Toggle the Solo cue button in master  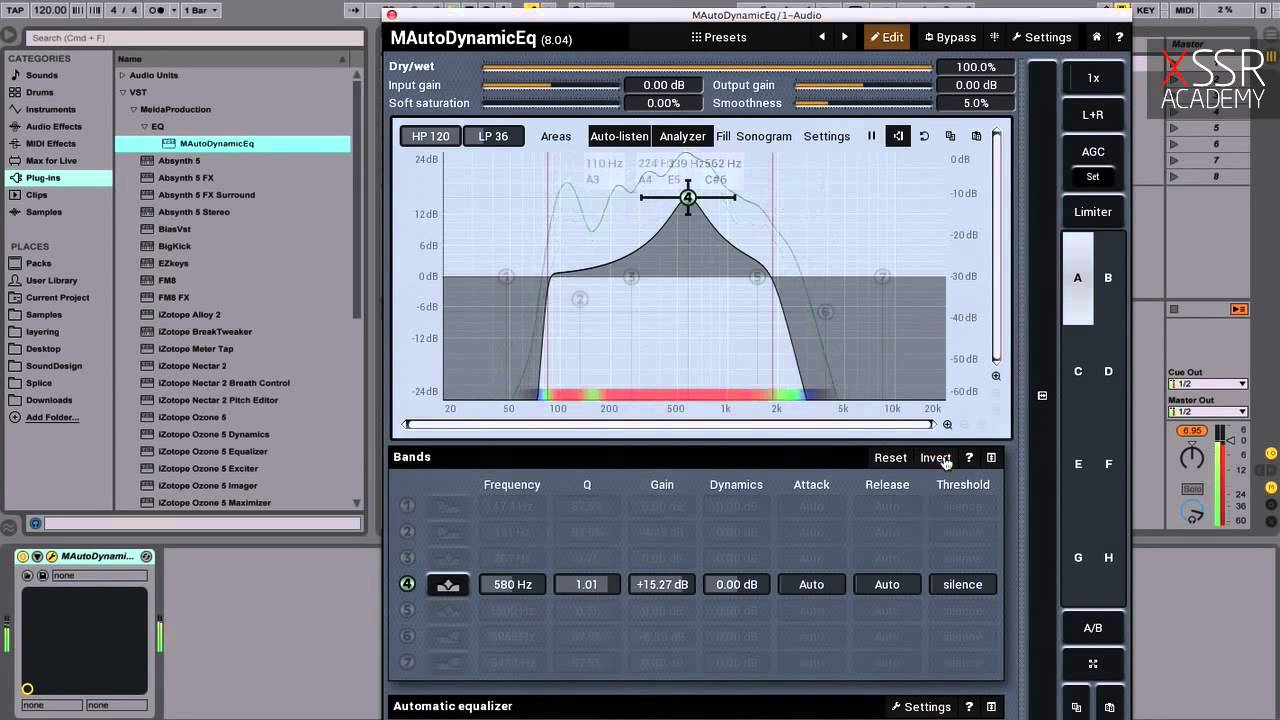[x=1192, y=489]
